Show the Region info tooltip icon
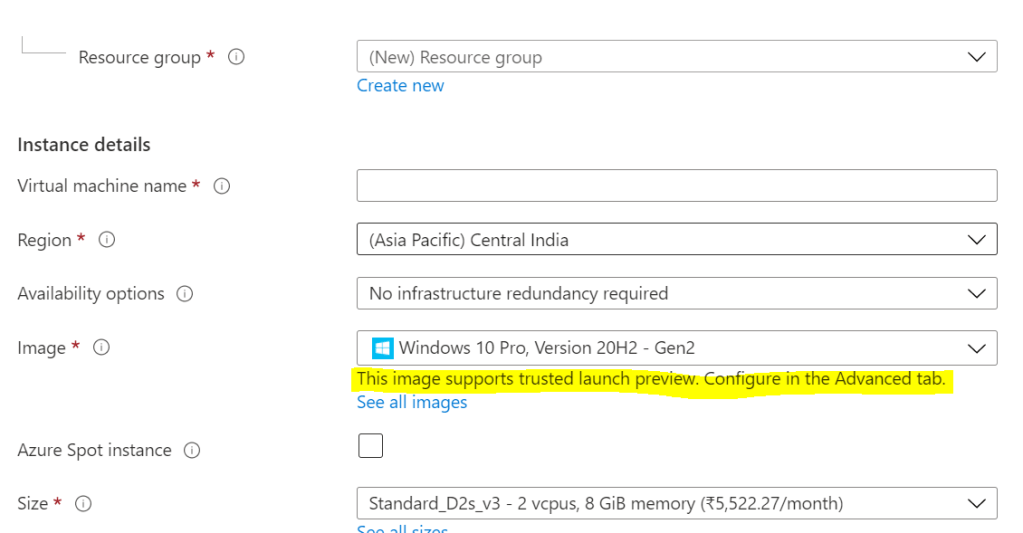This screenshot has width=1023, height=533. click(x=107, y=240)
